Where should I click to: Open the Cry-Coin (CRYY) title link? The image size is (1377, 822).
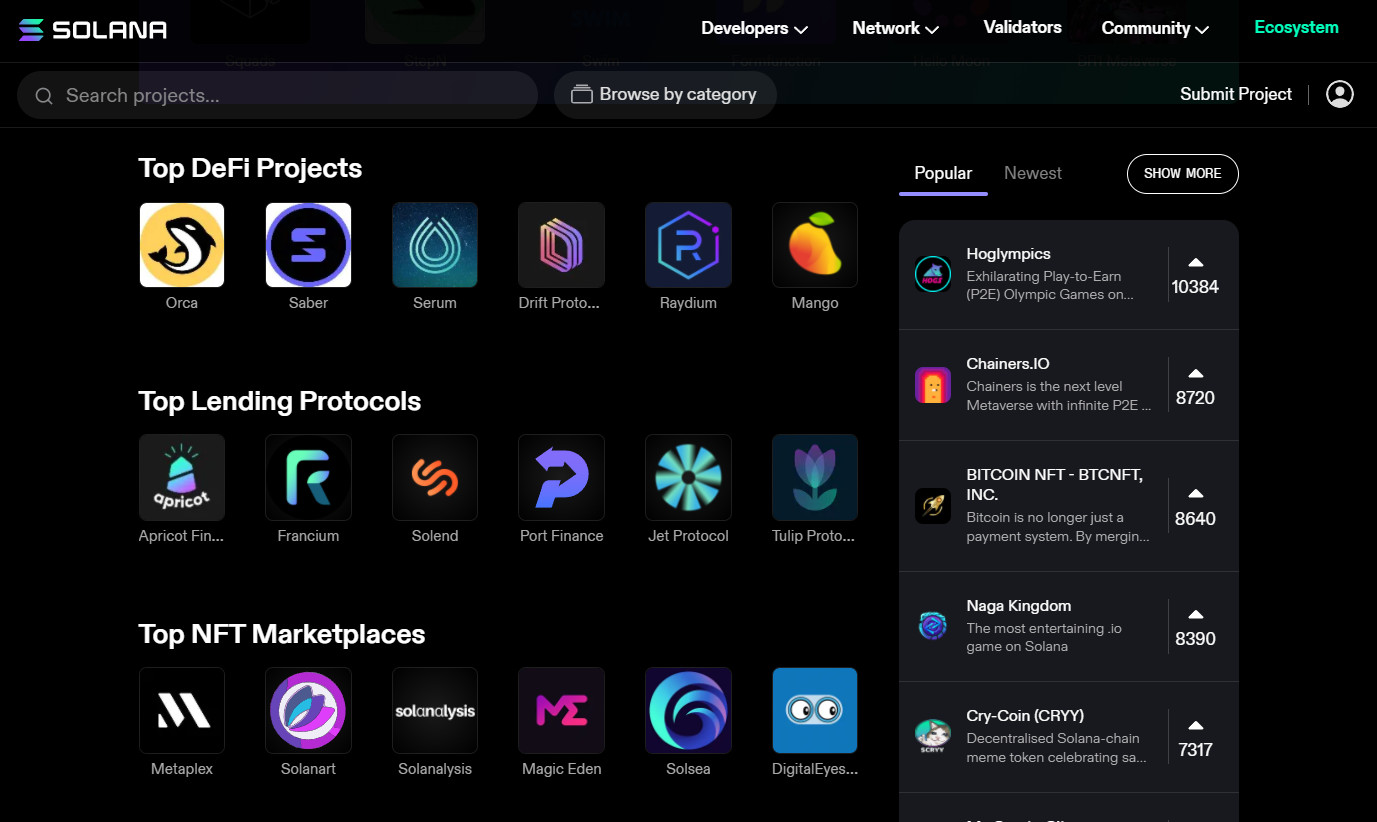pos(1025,716)
